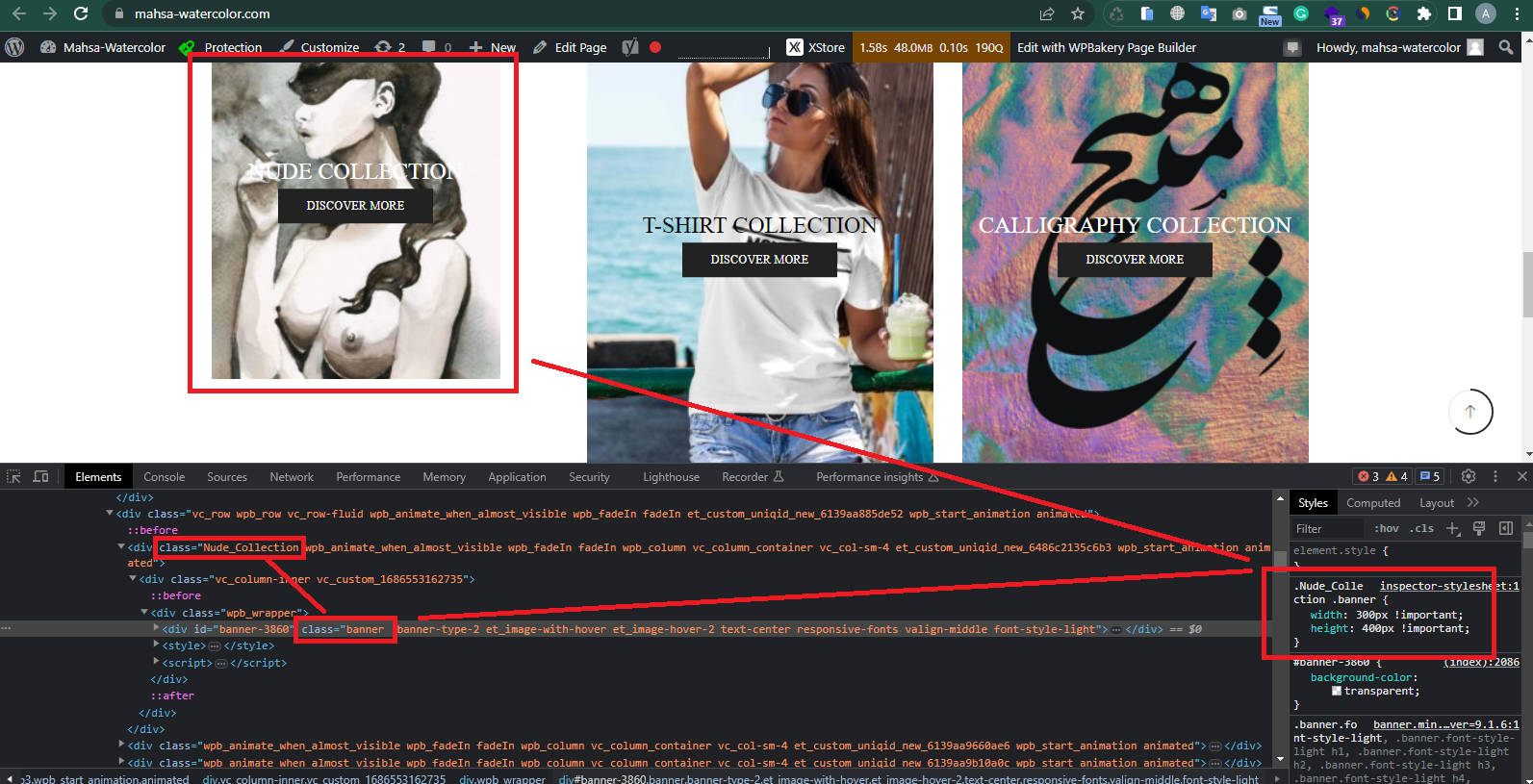
Task: Toggle rendering emulations paintbrush icon
Action: [x=1479, y=528]
